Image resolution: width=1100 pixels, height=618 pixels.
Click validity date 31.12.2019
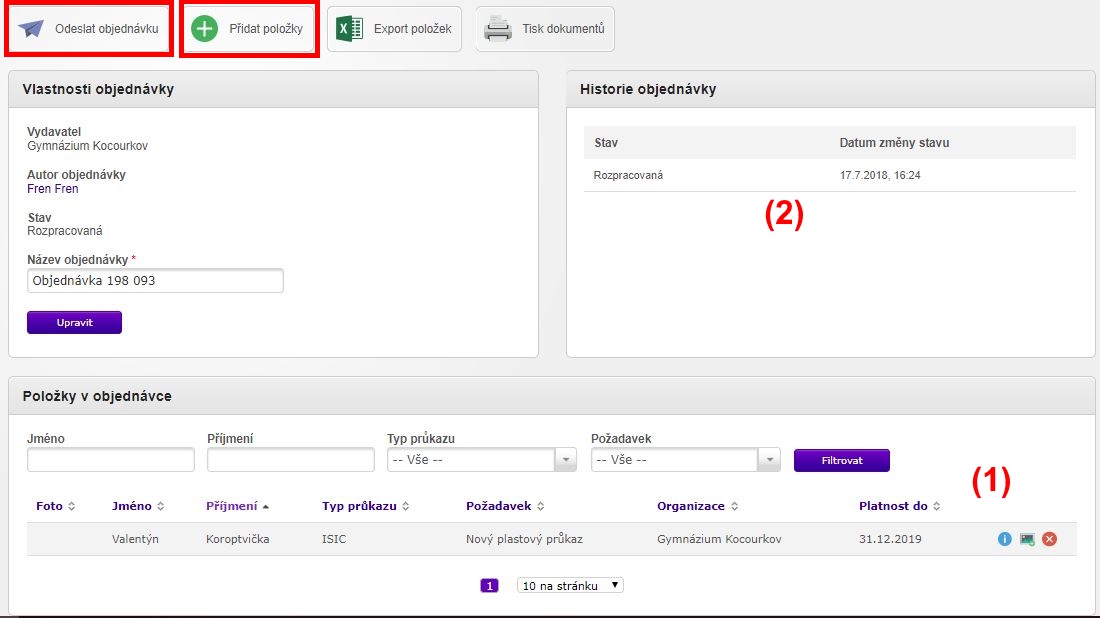[890, 539]
